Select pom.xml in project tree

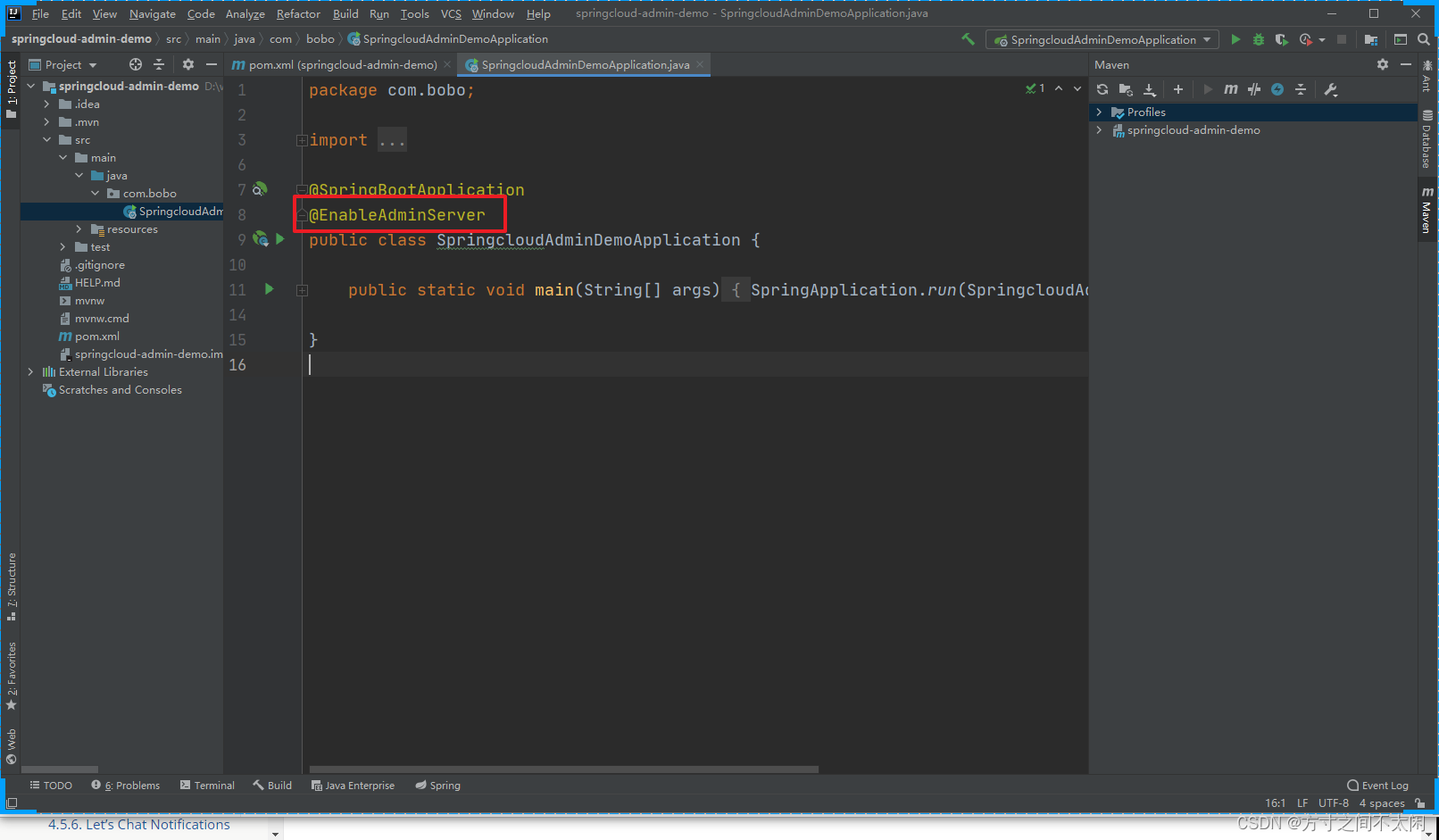[97, 336]
